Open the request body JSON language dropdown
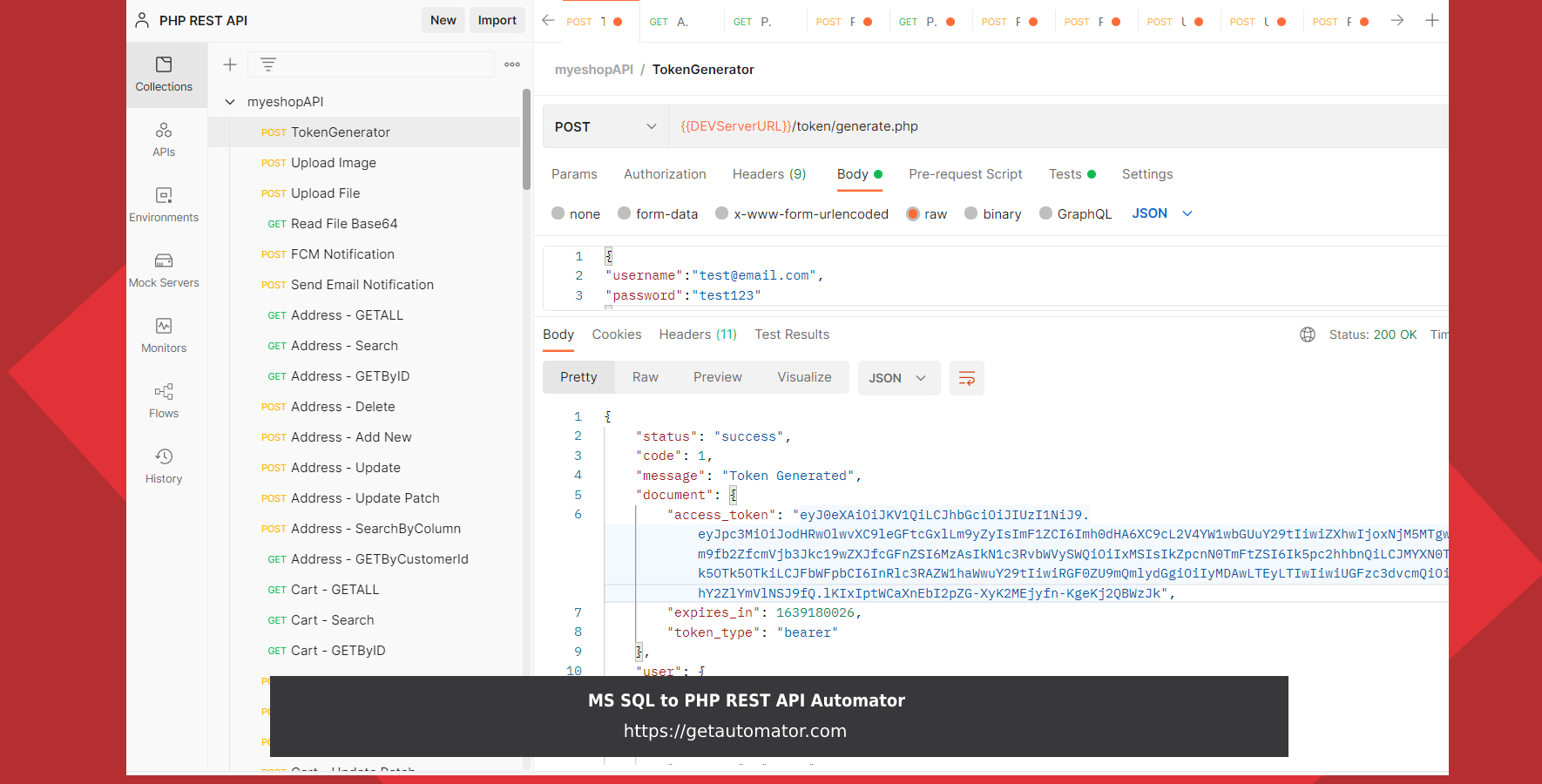This screenshot has height=784, width=1542. coord(1162,213)
